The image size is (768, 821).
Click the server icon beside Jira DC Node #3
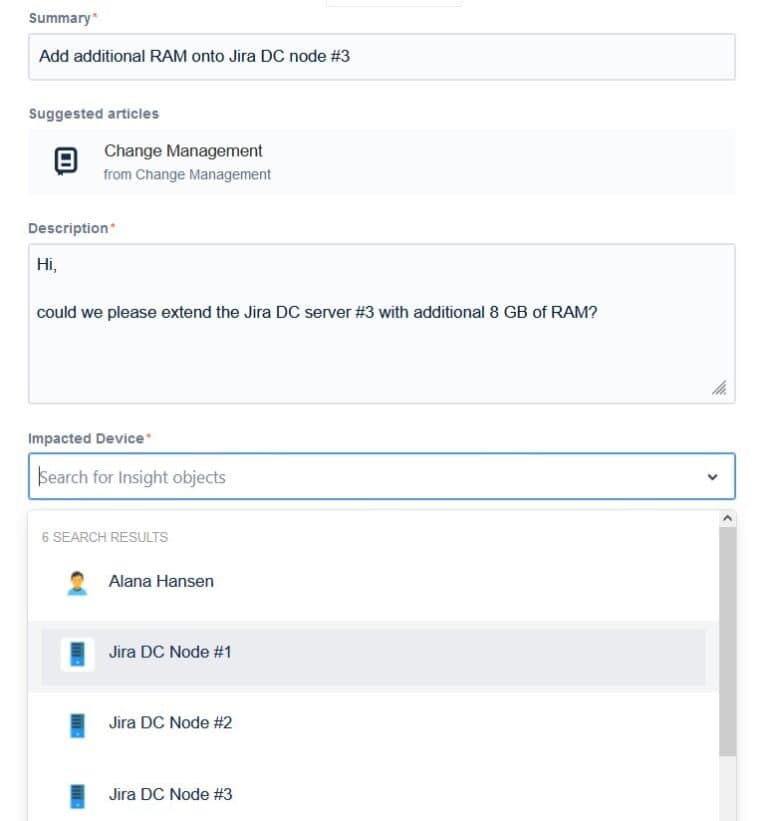(75, 794)
